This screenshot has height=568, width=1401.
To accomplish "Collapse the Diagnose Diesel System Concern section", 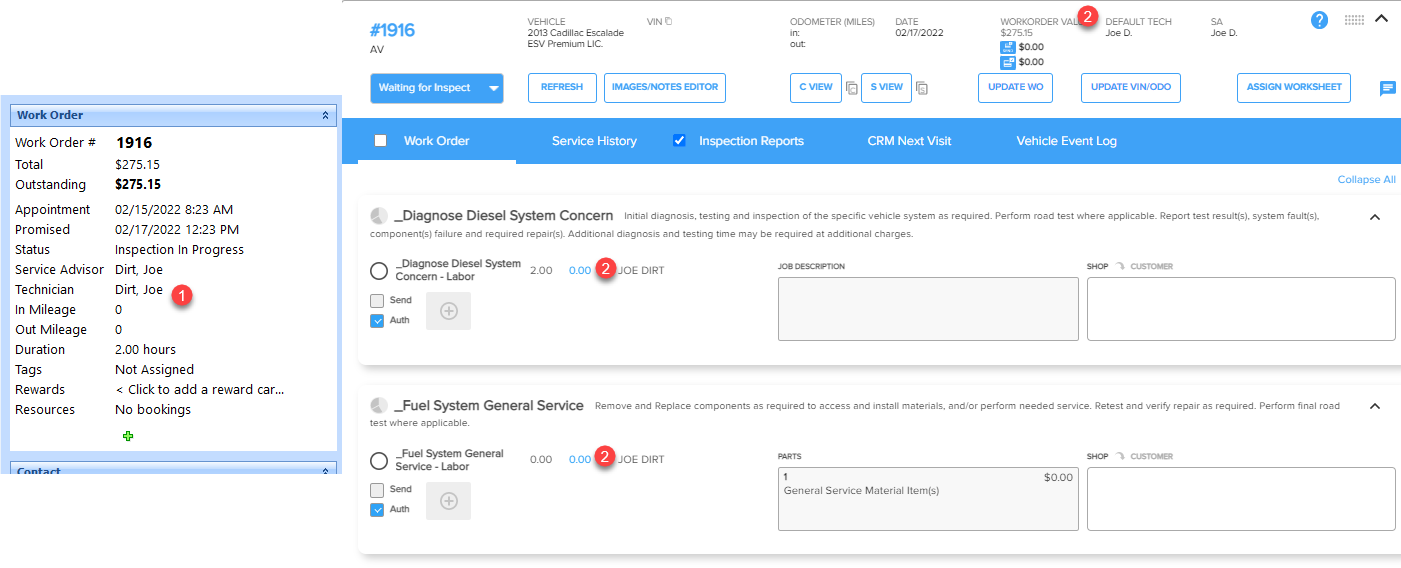I will point(1374,217).
